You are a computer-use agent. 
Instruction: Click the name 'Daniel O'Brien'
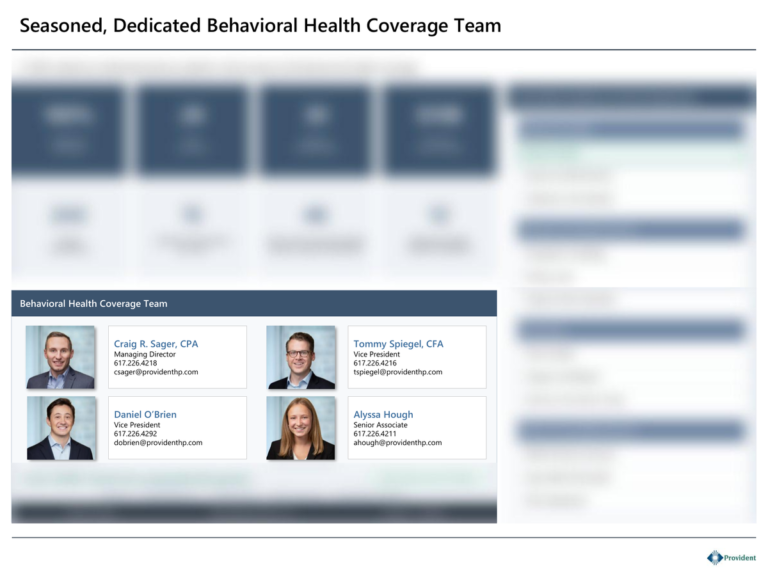(145, 414)
